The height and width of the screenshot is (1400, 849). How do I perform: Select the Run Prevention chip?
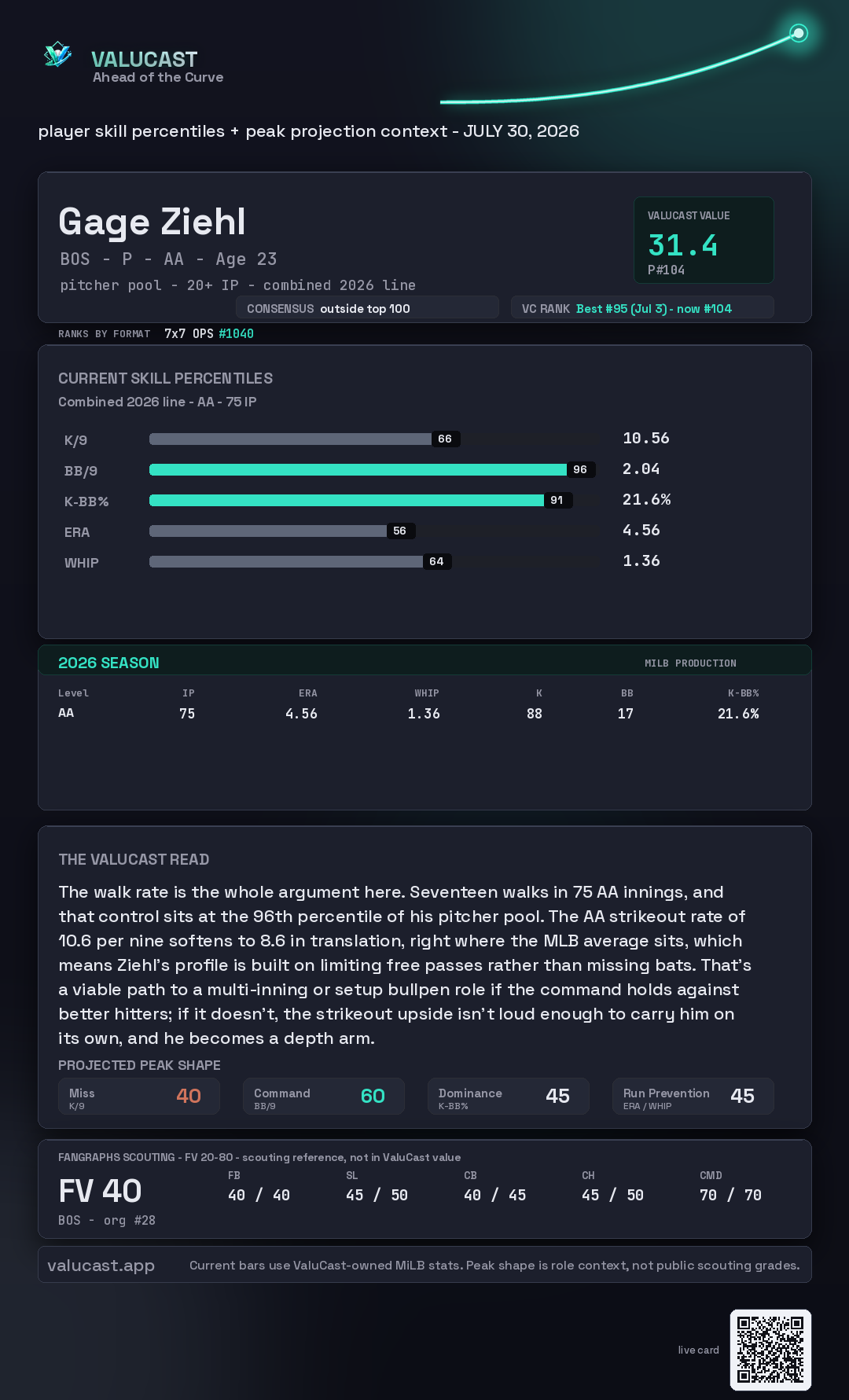(693, 1096)
